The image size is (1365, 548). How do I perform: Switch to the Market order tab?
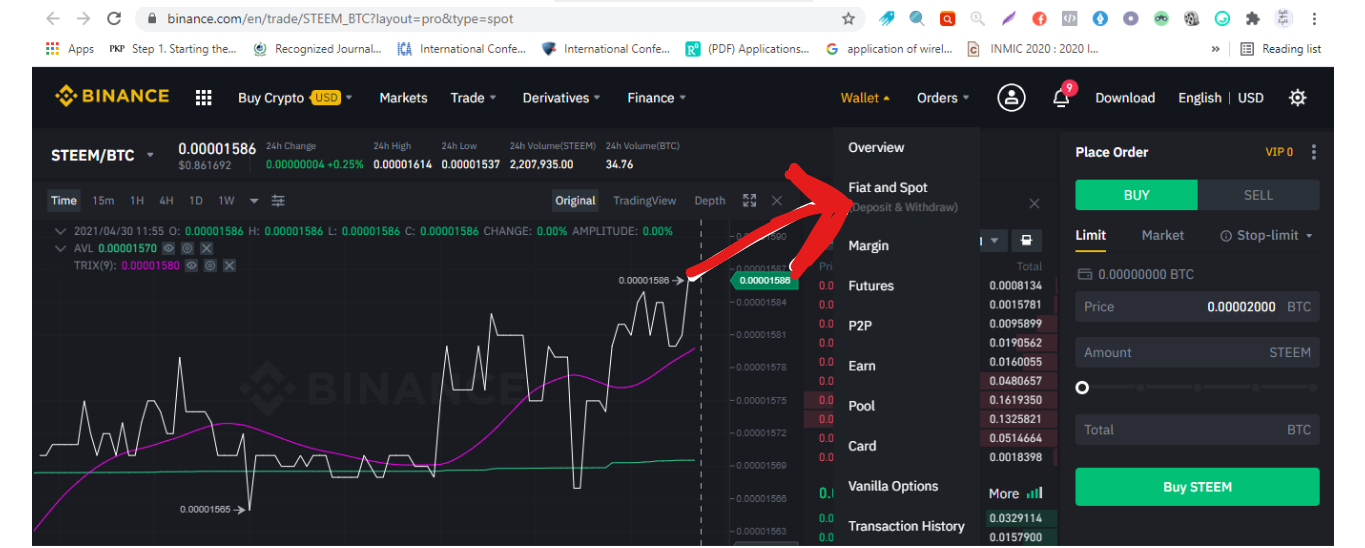pos(1162,235)
